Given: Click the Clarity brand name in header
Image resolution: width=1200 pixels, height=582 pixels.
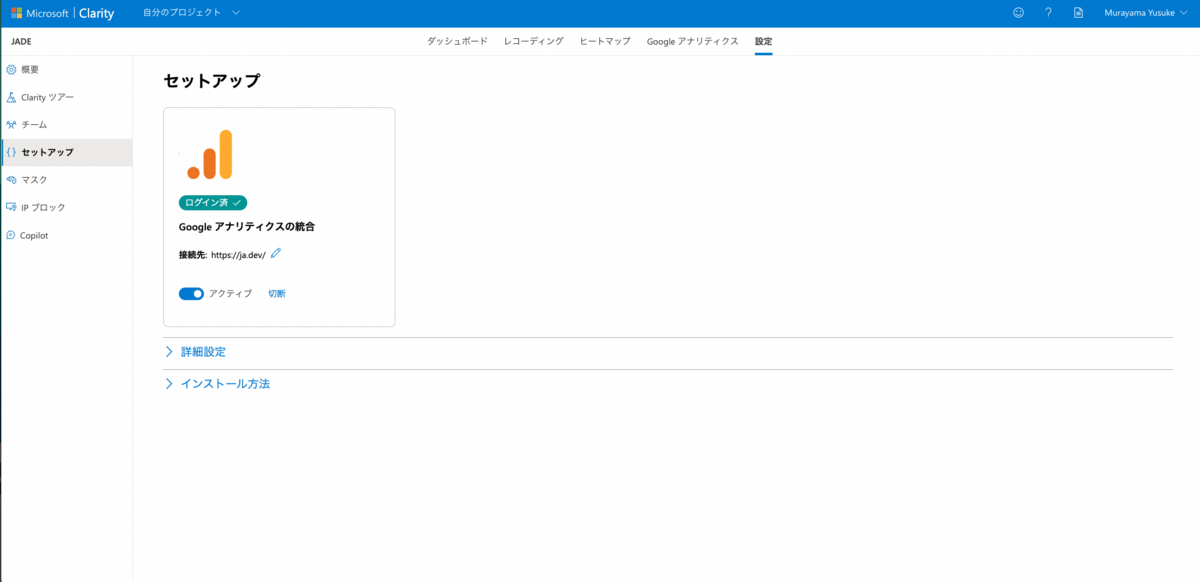Looking at the screenshot, I should coord(97,13).
